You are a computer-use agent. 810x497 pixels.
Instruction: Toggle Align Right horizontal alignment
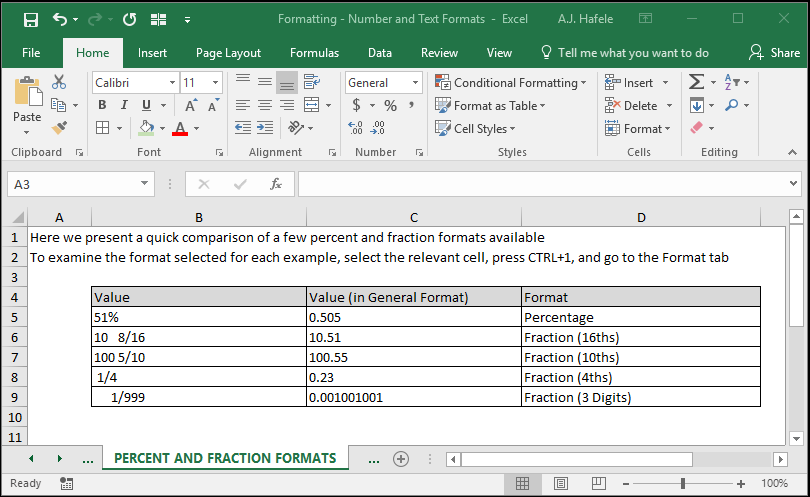click(x=287, y=105)
